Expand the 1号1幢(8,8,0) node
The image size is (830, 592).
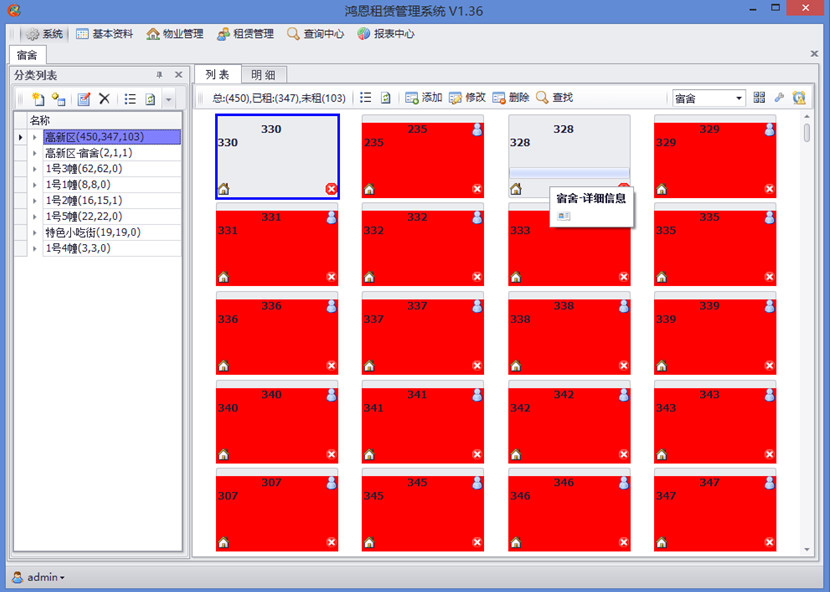pyautogui.click(x=34, y=185)
